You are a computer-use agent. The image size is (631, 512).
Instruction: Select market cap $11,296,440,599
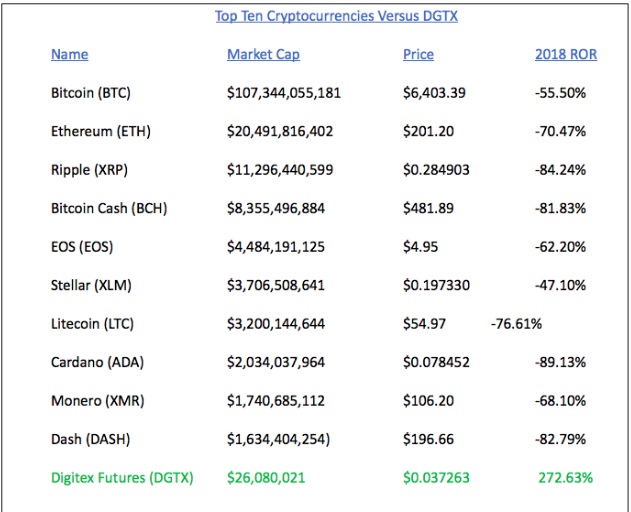[280, 170]
